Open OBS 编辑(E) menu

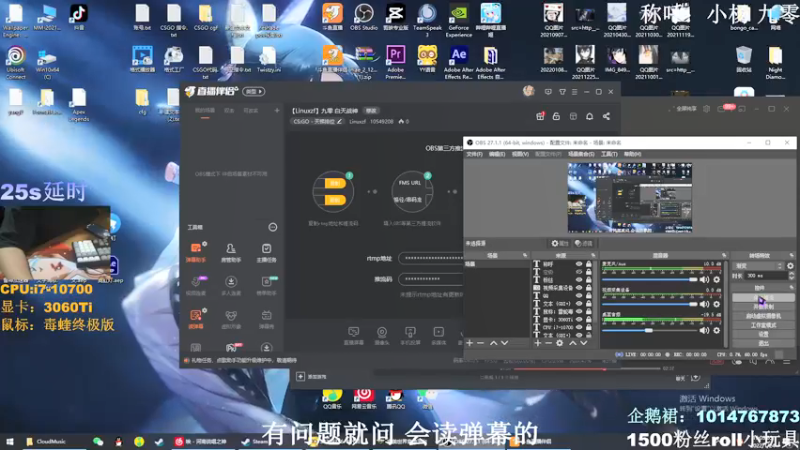pyautogui.click(x=497, y=154)
